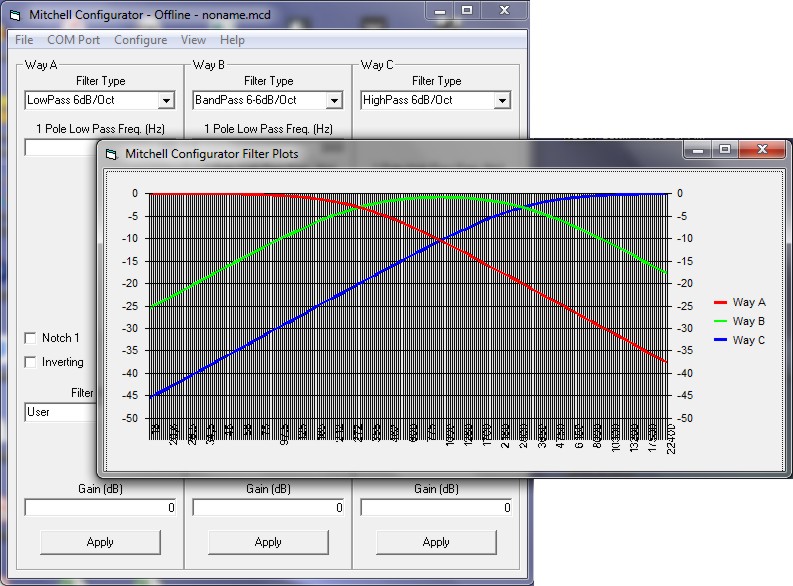This screenshot has height=586, width=793.
Task: Expand Way C Filter Type dropdown
Action: click(502, 101)
